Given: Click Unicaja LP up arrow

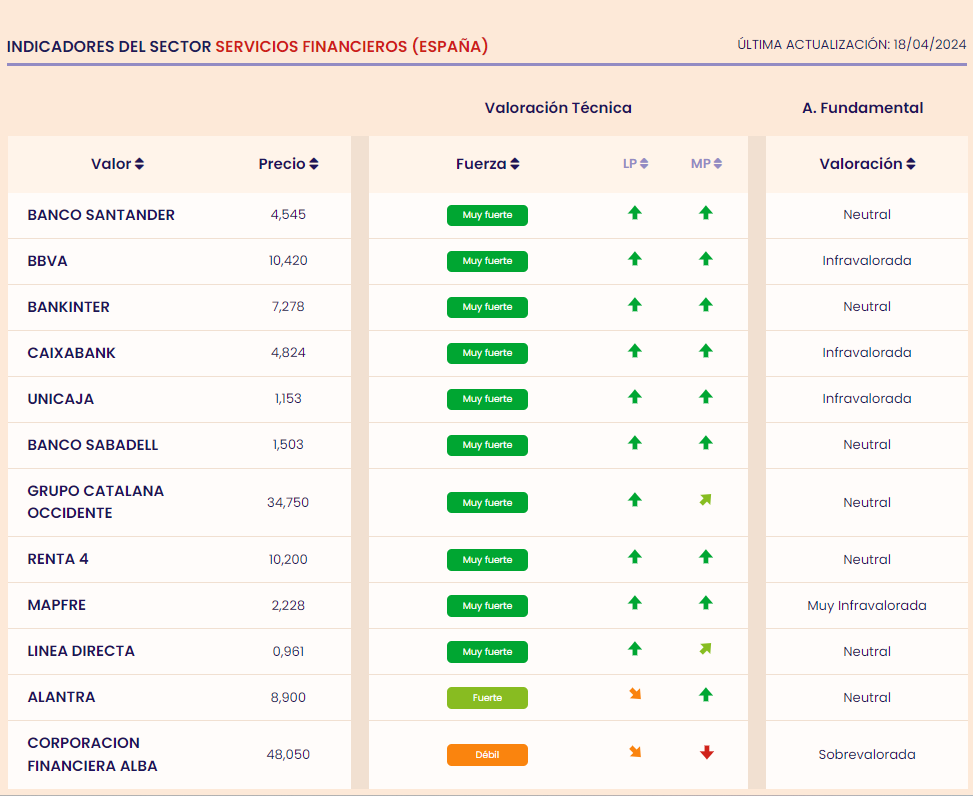Looking at the screenshot, I should pyautogui.click(x=634, y=397).
